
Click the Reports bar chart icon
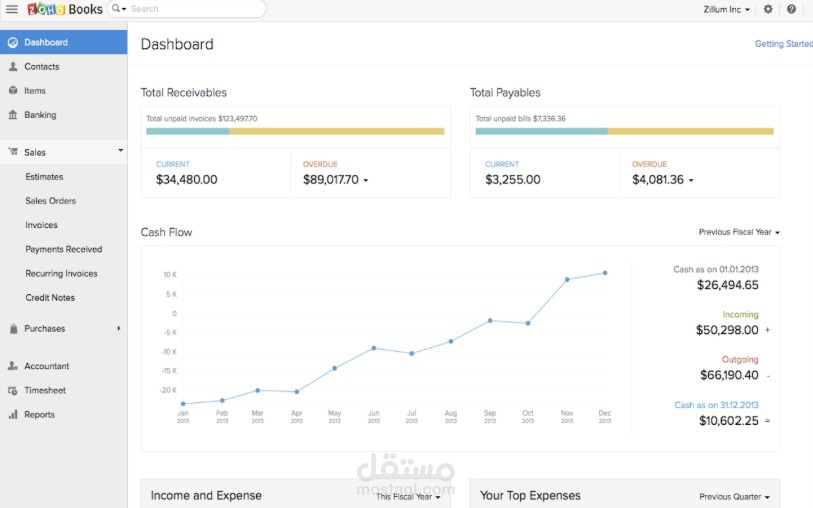pos(13,415)
